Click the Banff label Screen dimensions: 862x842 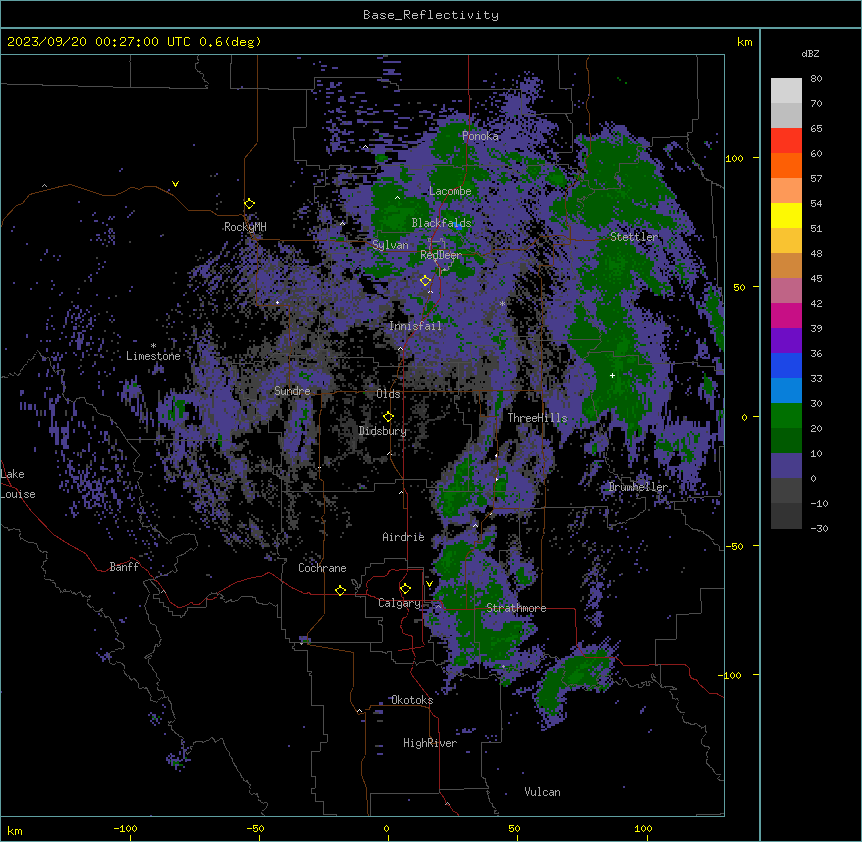pos(124,567)
